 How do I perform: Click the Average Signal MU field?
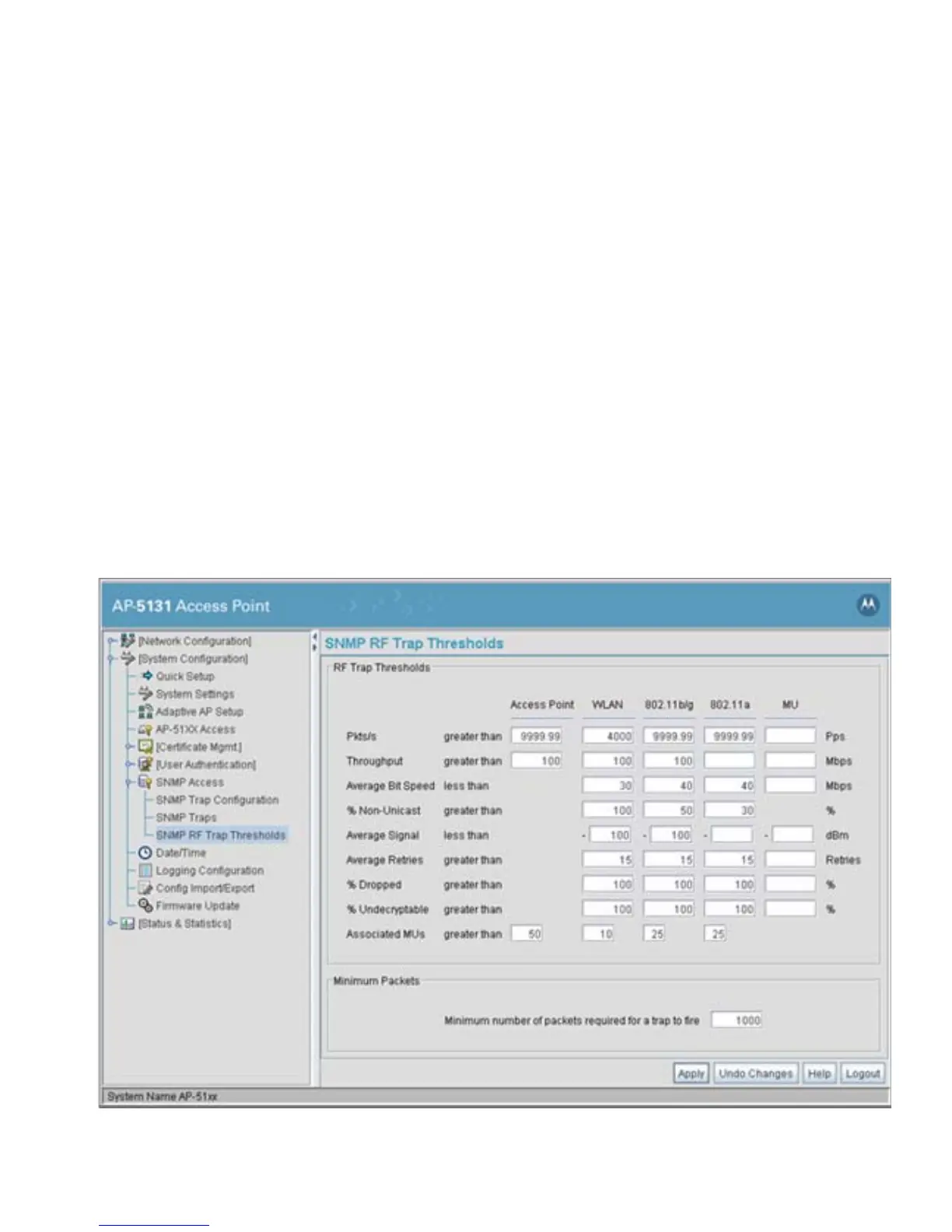click(793, 835)
